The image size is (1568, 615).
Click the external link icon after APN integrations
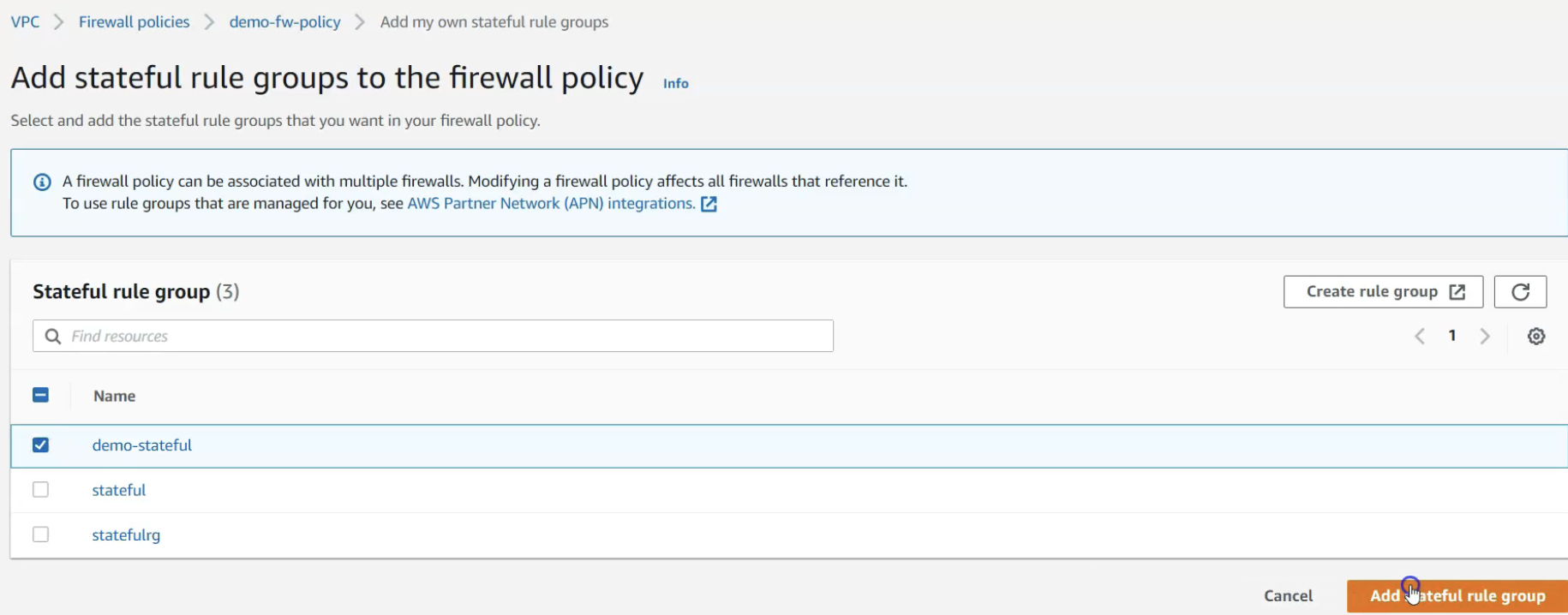click(x=709, y=204)
